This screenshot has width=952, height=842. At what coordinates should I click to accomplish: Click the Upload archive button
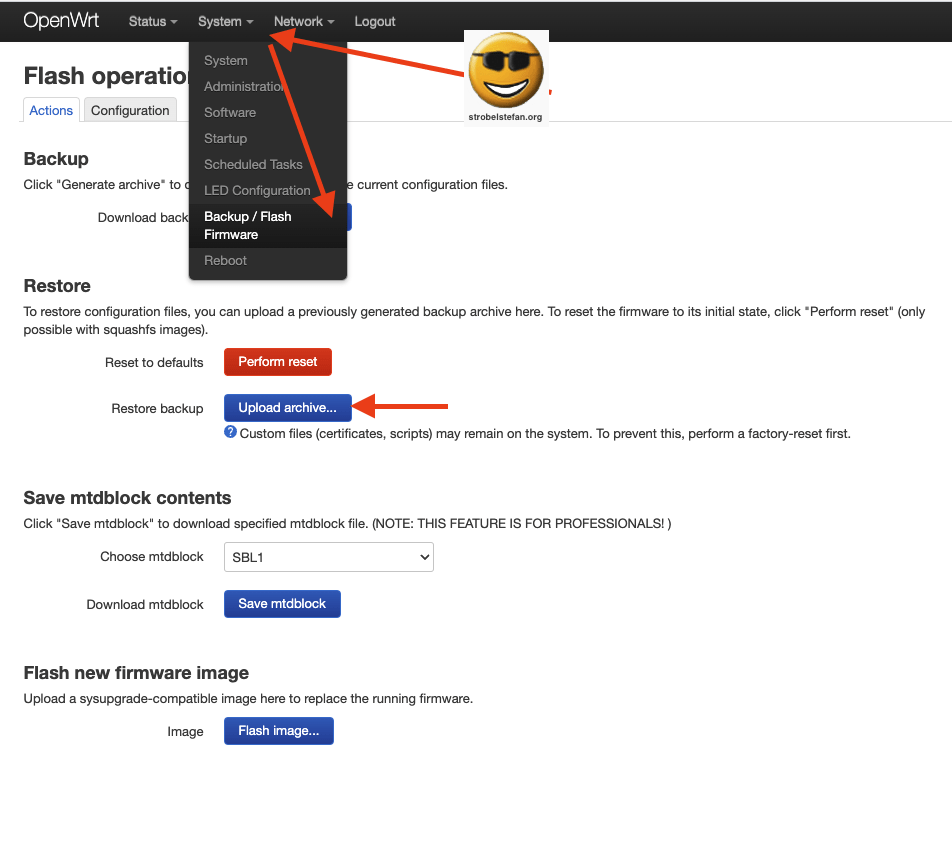click(x=287, y=407)
